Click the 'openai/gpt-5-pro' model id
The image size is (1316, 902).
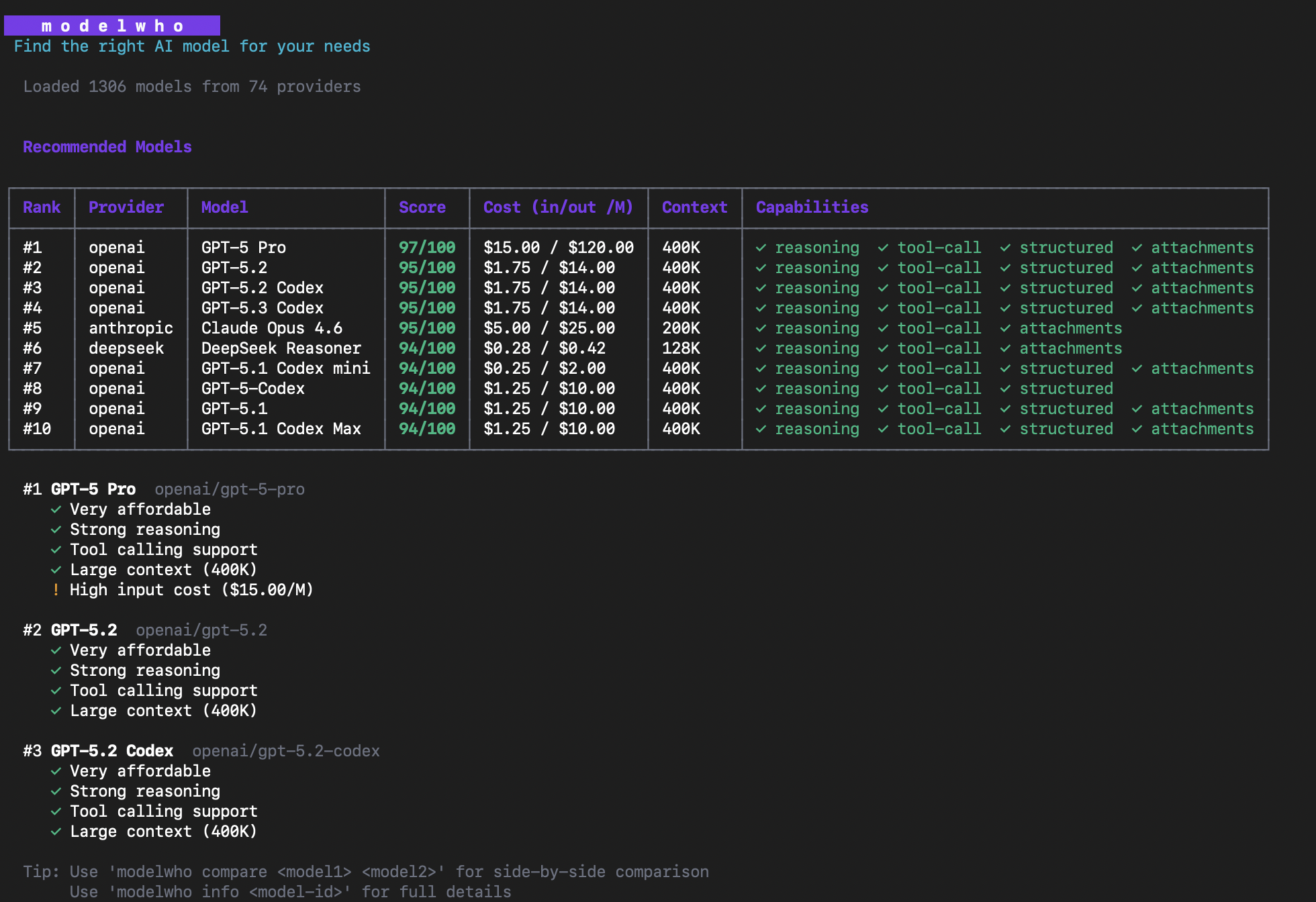[x=230, y=489]
